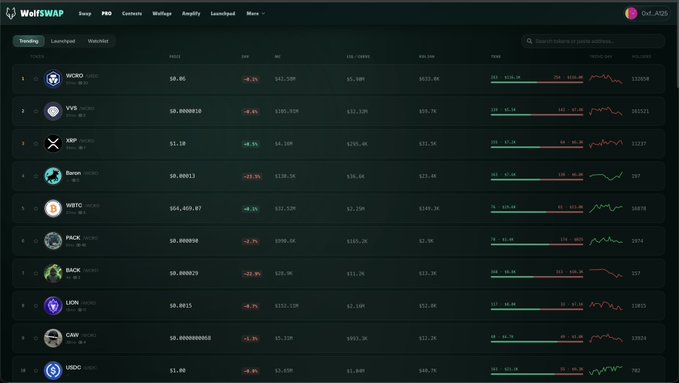Star XRP to add to watchlist
The image size is (679, 383).
coord(36,143)
